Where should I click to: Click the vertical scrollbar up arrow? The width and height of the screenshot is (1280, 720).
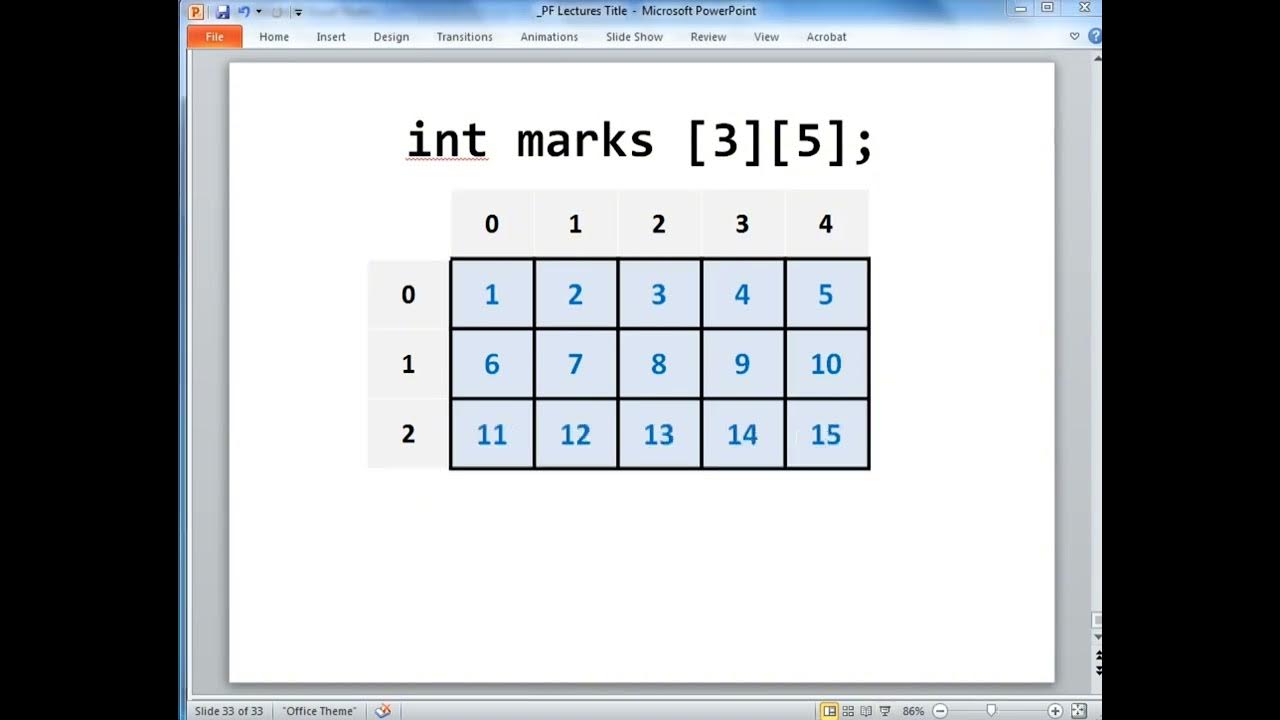[x=1097, y=59]
